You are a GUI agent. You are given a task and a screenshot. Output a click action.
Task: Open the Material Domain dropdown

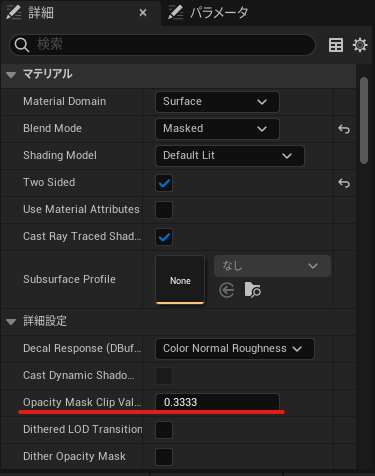pyautogui.click(x=217, y=102)
